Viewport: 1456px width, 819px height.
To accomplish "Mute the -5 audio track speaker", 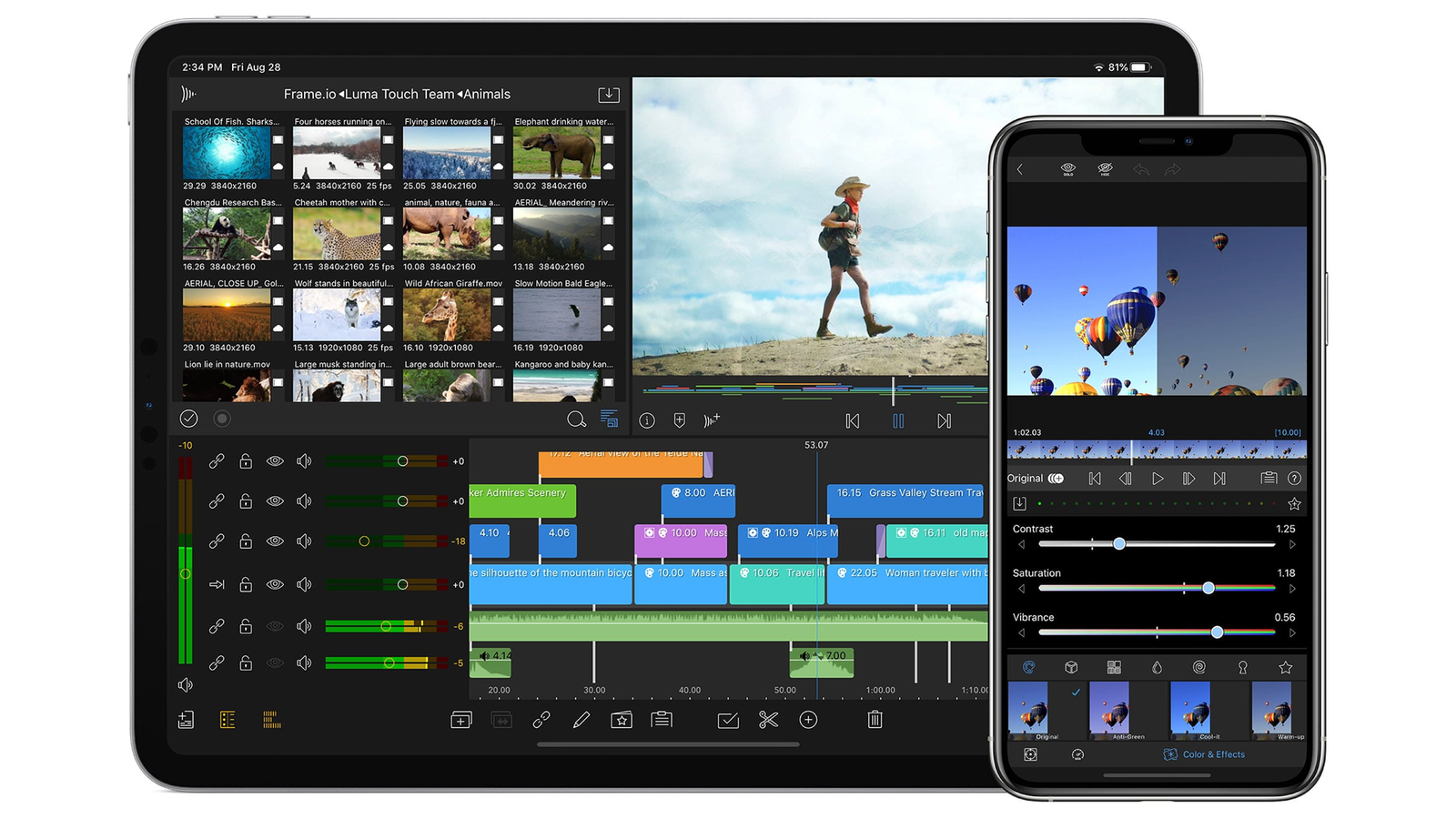I will (304, 662).
